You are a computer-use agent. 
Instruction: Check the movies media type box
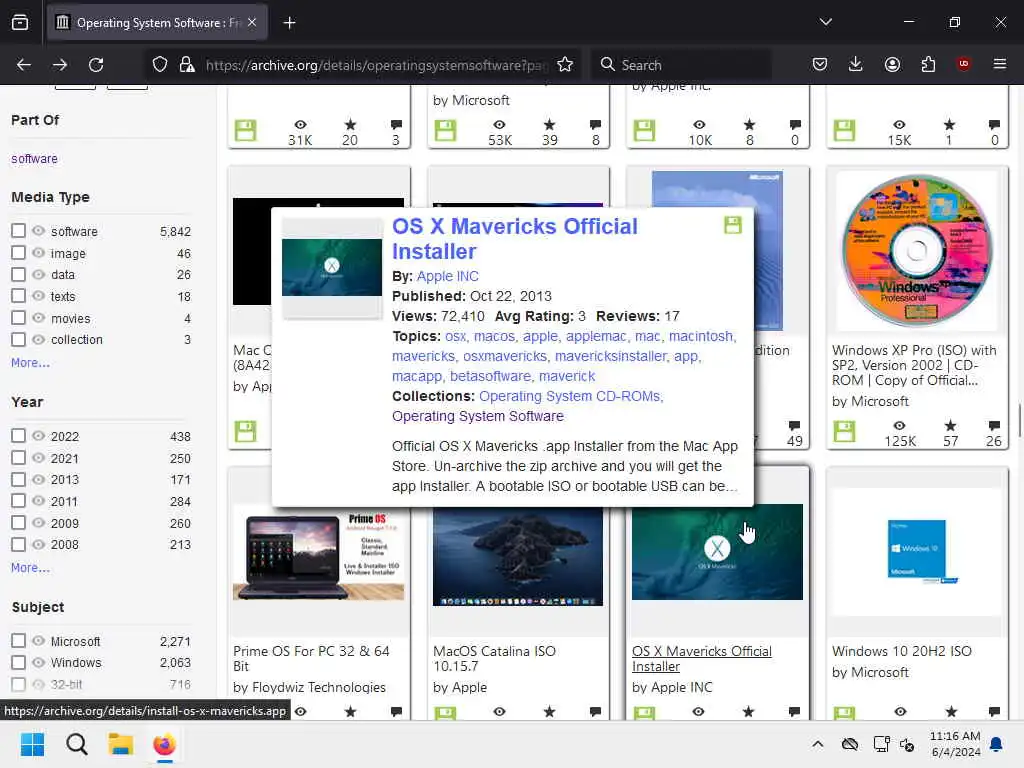point(18,317)
